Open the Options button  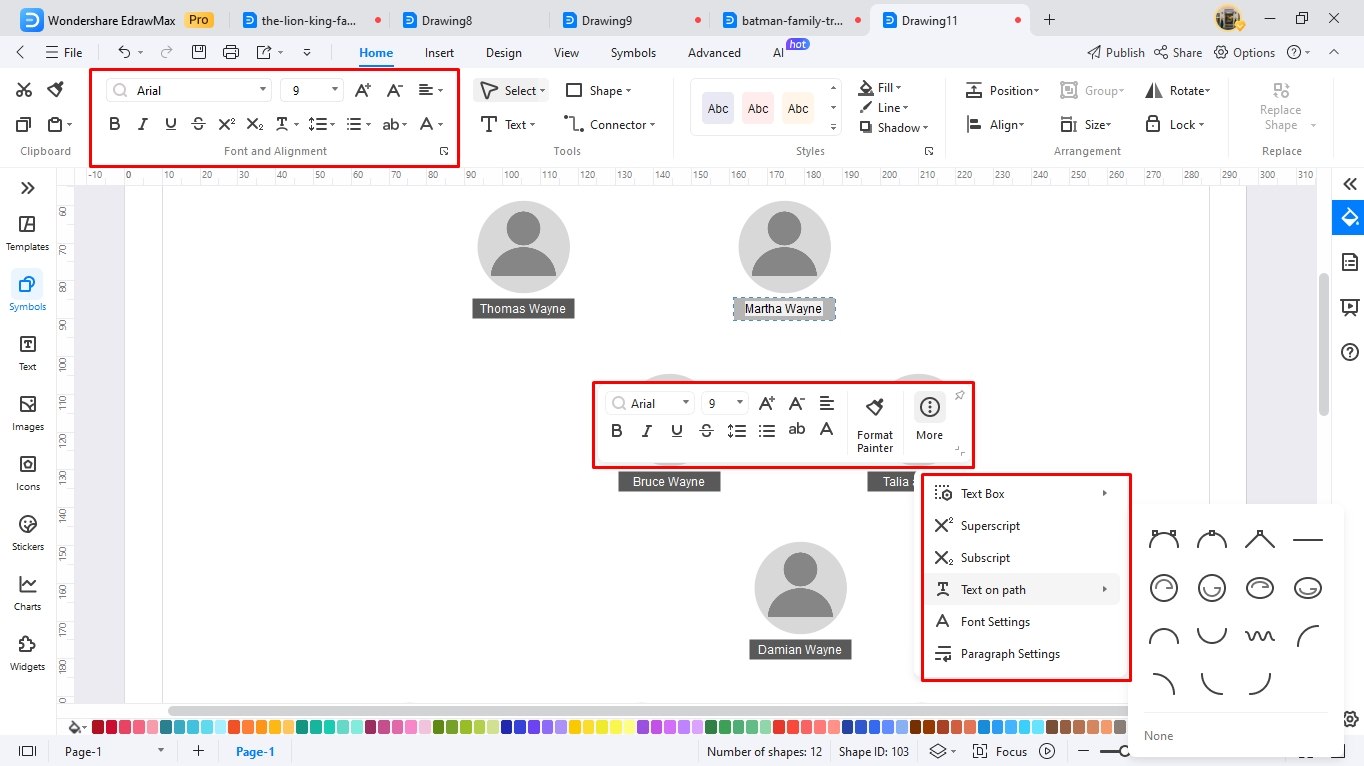pos(1245,53)
